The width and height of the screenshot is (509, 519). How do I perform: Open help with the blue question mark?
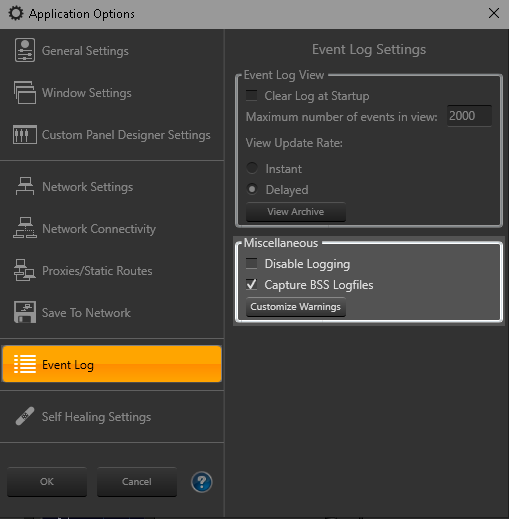pos(201,482)
